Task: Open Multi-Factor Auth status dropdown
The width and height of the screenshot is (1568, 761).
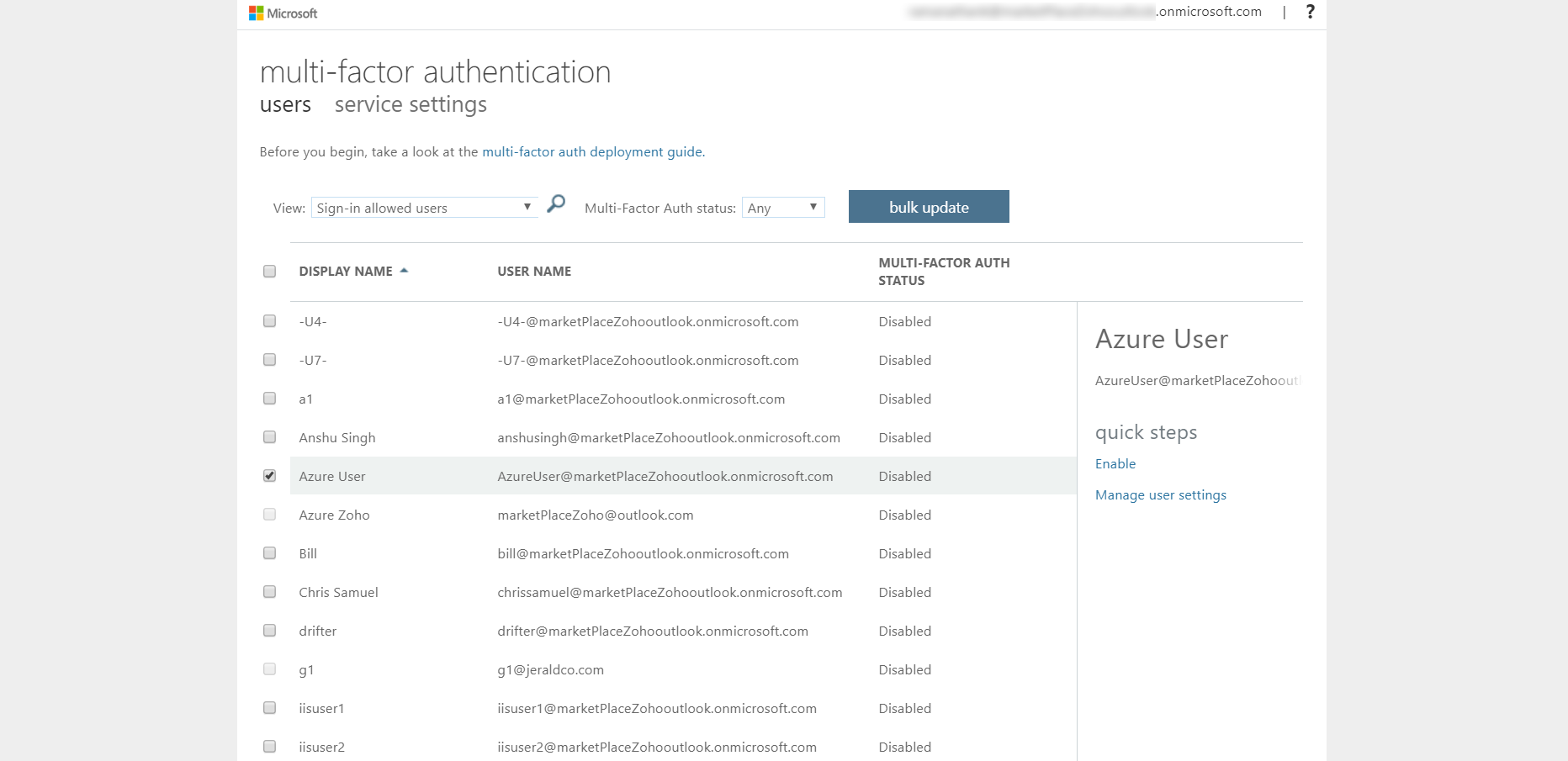Action: pyautogui.click(x=782, y=208)
